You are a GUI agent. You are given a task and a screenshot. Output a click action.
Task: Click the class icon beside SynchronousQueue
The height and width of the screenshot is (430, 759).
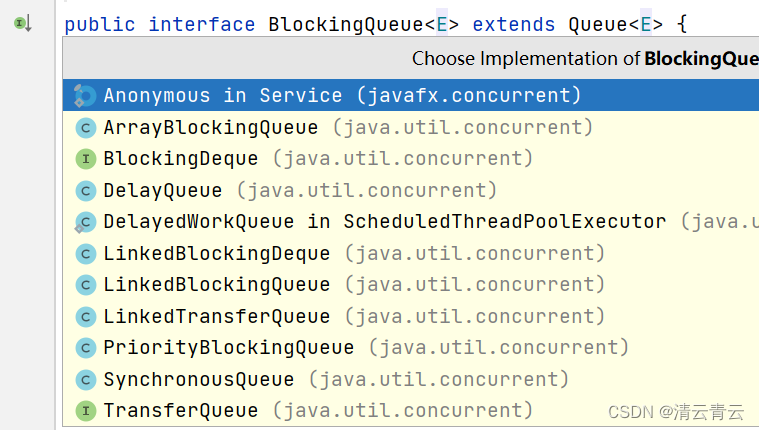click(x=86, y=380)
